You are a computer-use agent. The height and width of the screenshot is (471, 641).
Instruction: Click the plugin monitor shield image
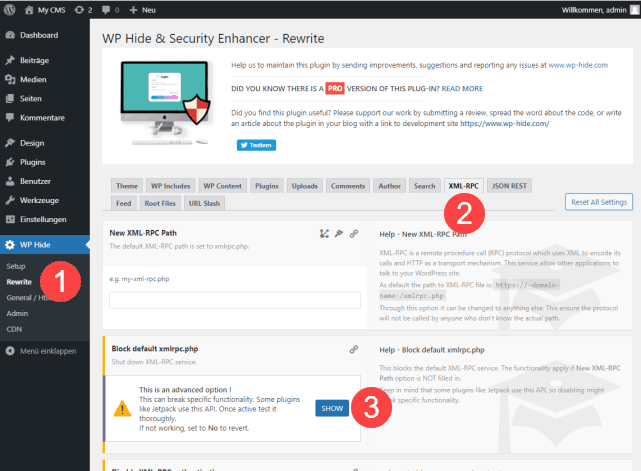[165, 103]
